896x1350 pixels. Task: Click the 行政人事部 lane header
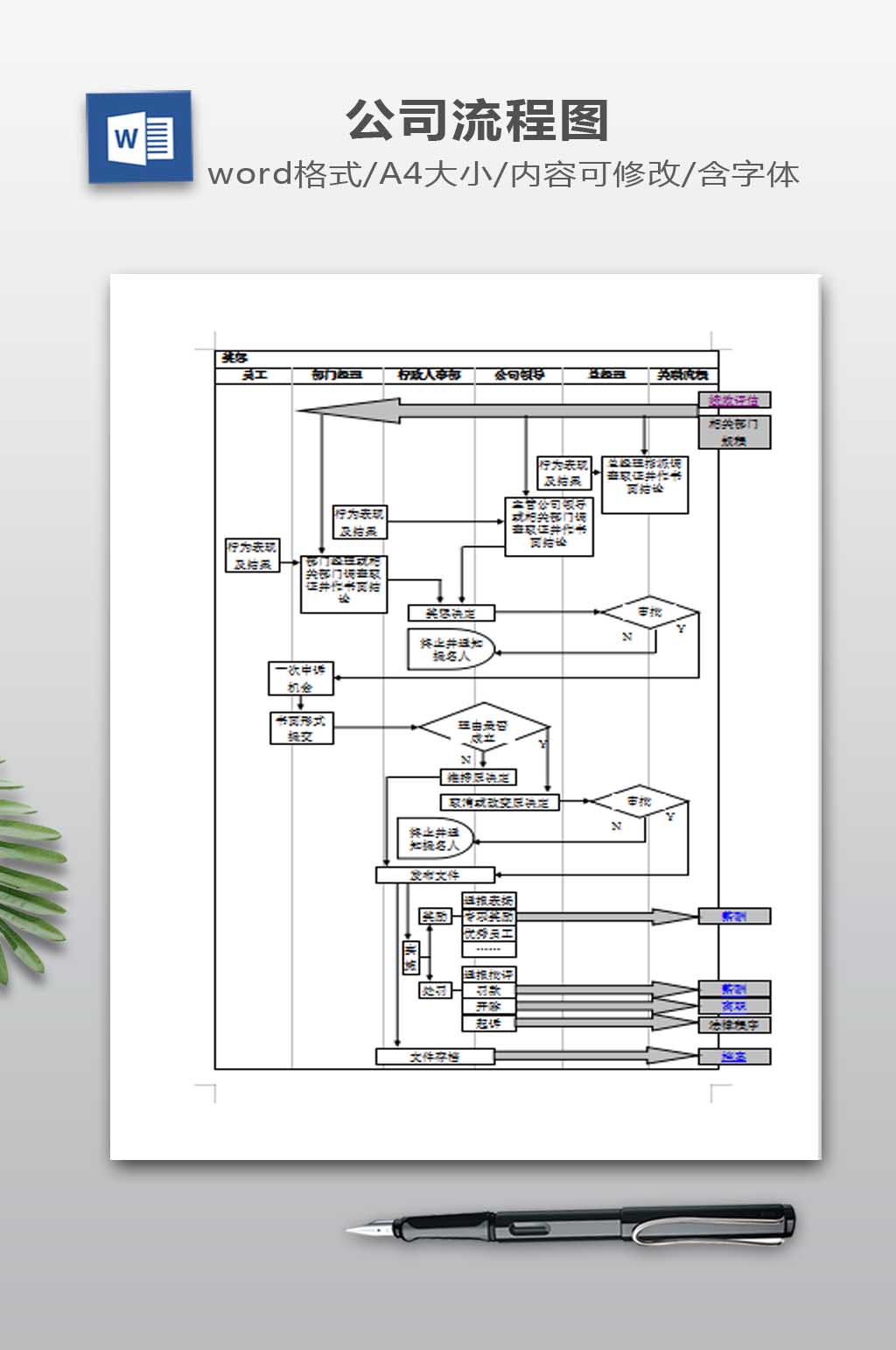point(429,376)
